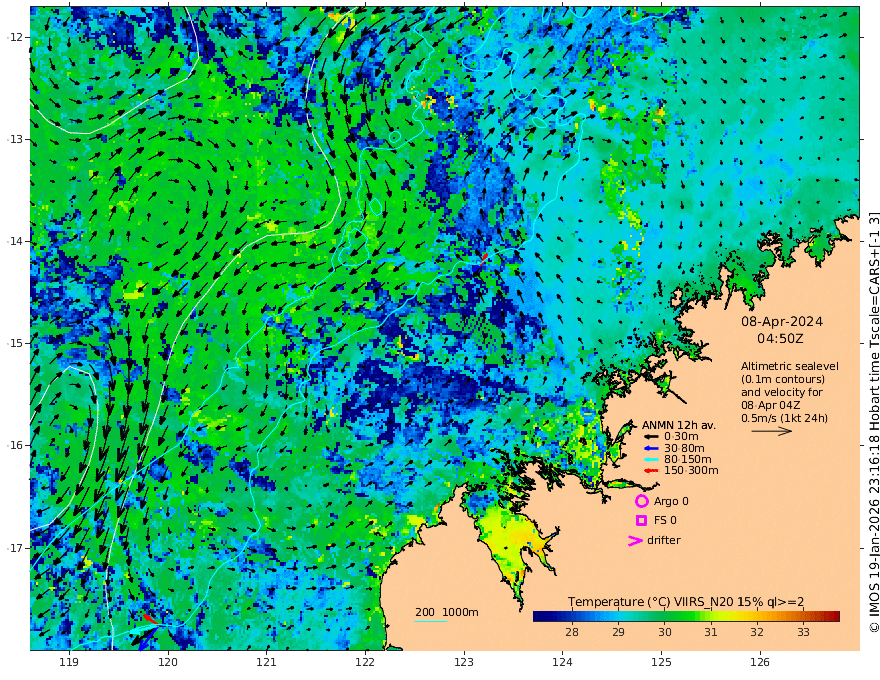Click the red ANMN mooring marker near 123E 14S
Viewport: 880px width, 680px height.
(484, 258)
